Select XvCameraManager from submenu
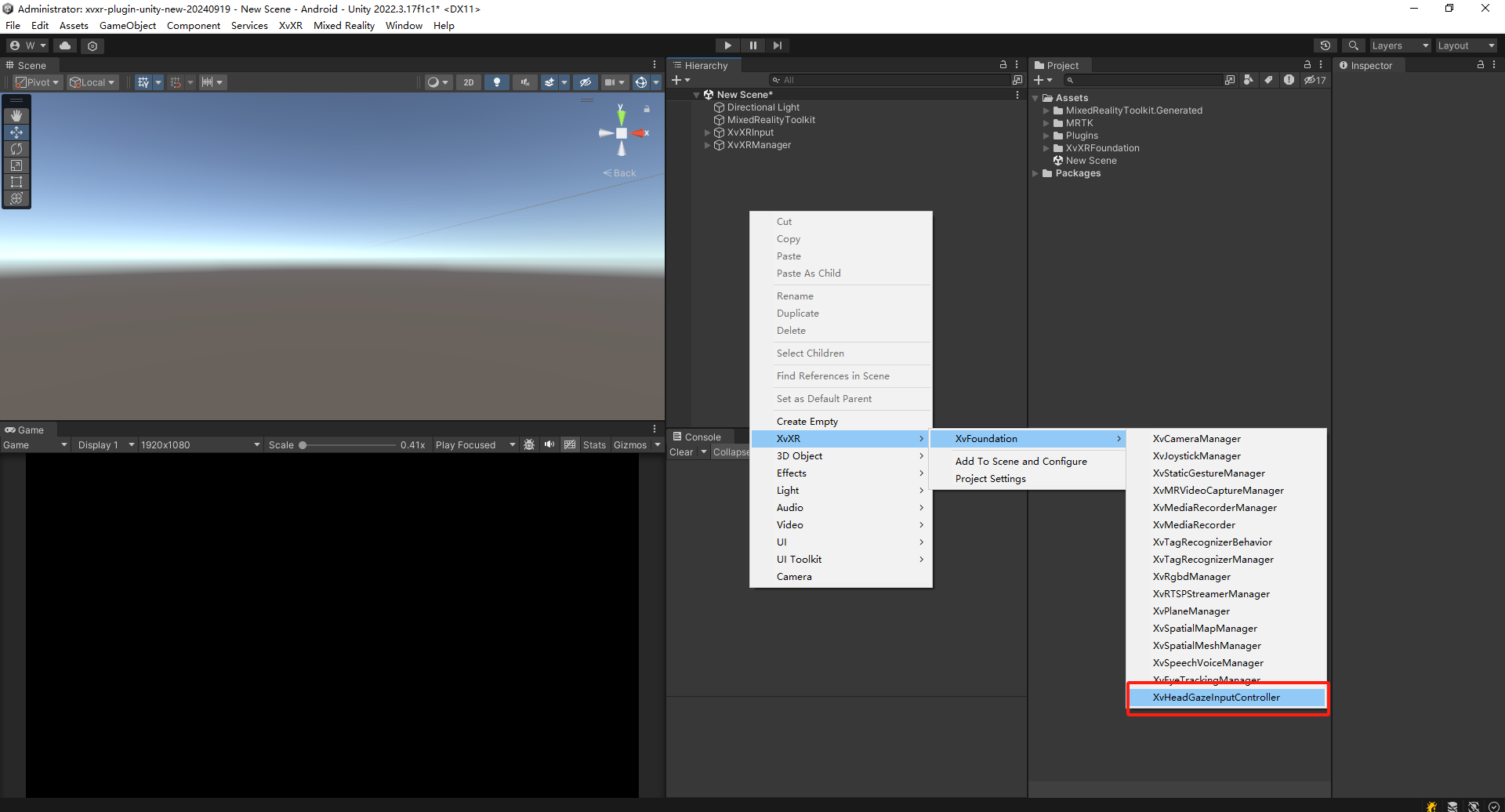Screen dimensions: 1505x812 [x=1226, y=439]
